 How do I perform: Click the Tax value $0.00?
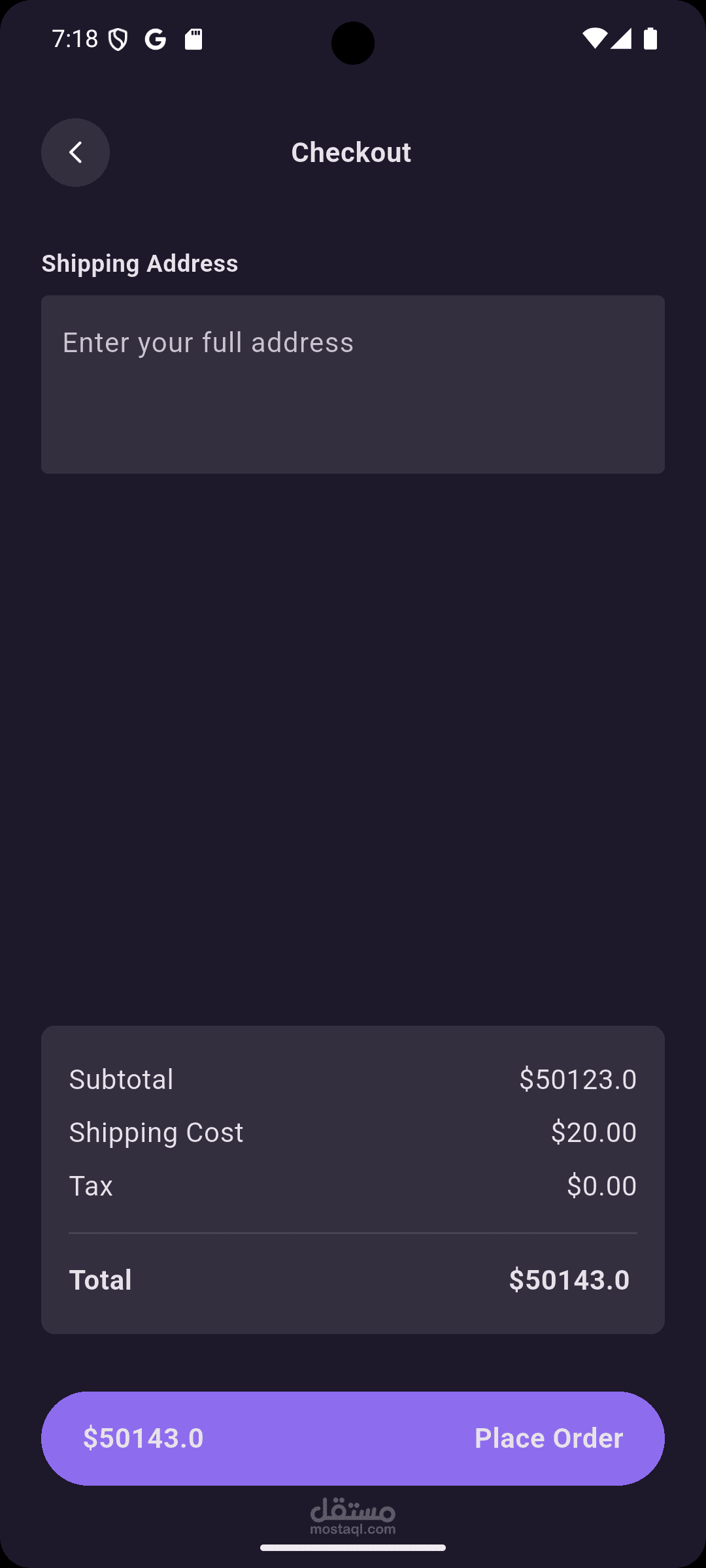click(x=601, y=1186)
